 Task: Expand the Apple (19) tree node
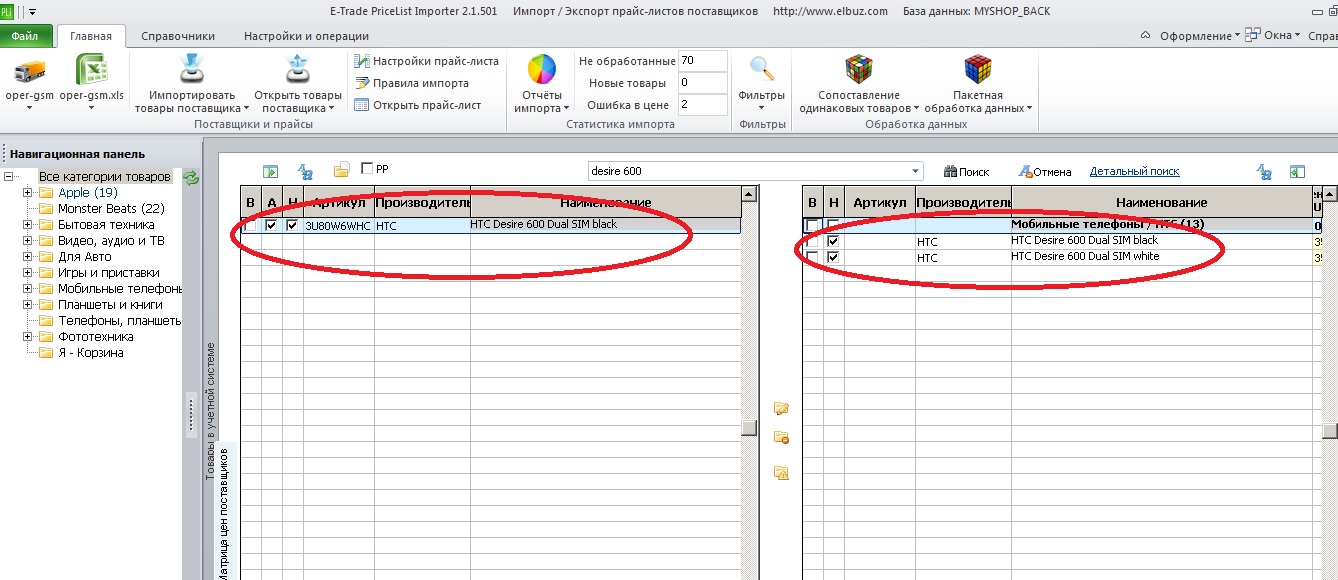pos(28,193)
